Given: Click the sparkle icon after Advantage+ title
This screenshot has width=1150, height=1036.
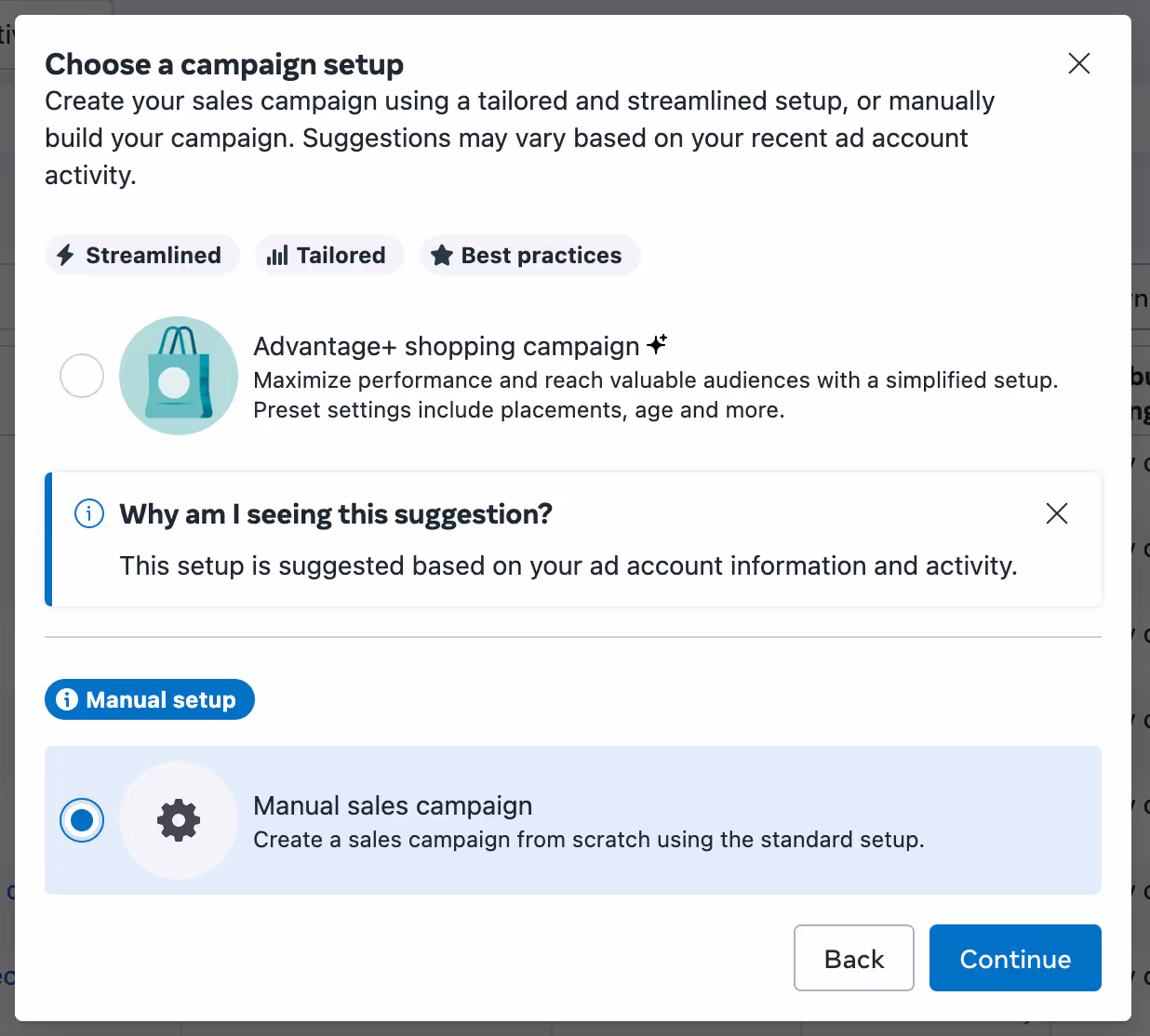Looking at the screenshot, I should (657, 344).
